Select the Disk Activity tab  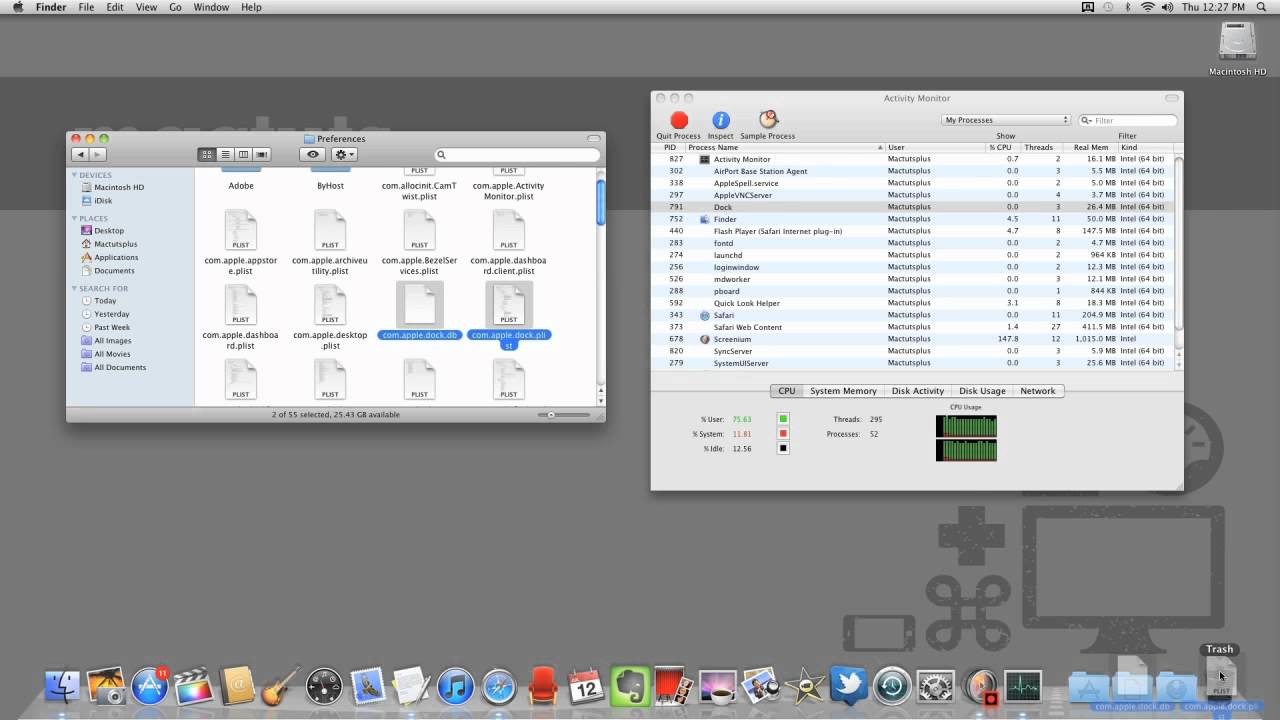(918, 391)
